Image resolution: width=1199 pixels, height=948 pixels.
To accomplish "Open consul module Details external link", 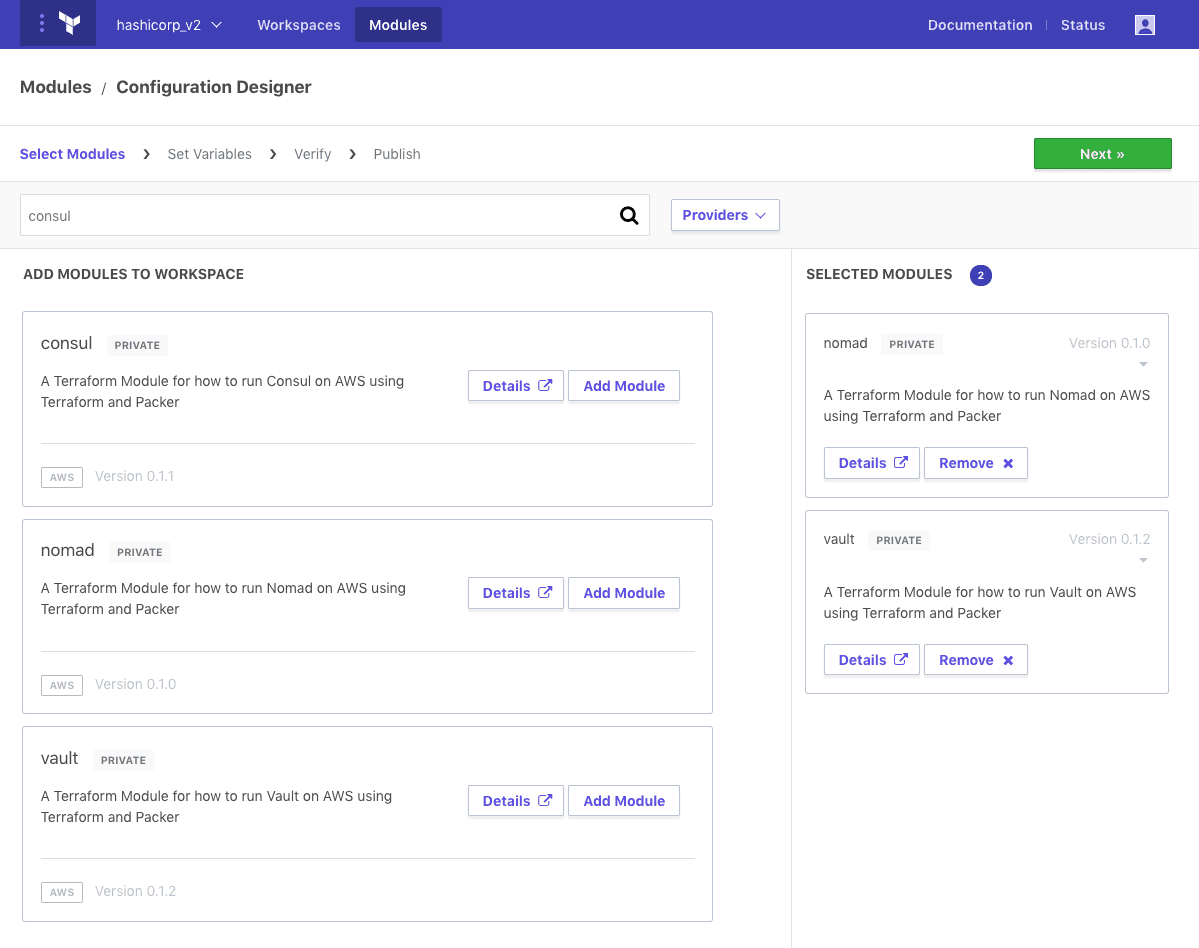I will click(516, 386).
